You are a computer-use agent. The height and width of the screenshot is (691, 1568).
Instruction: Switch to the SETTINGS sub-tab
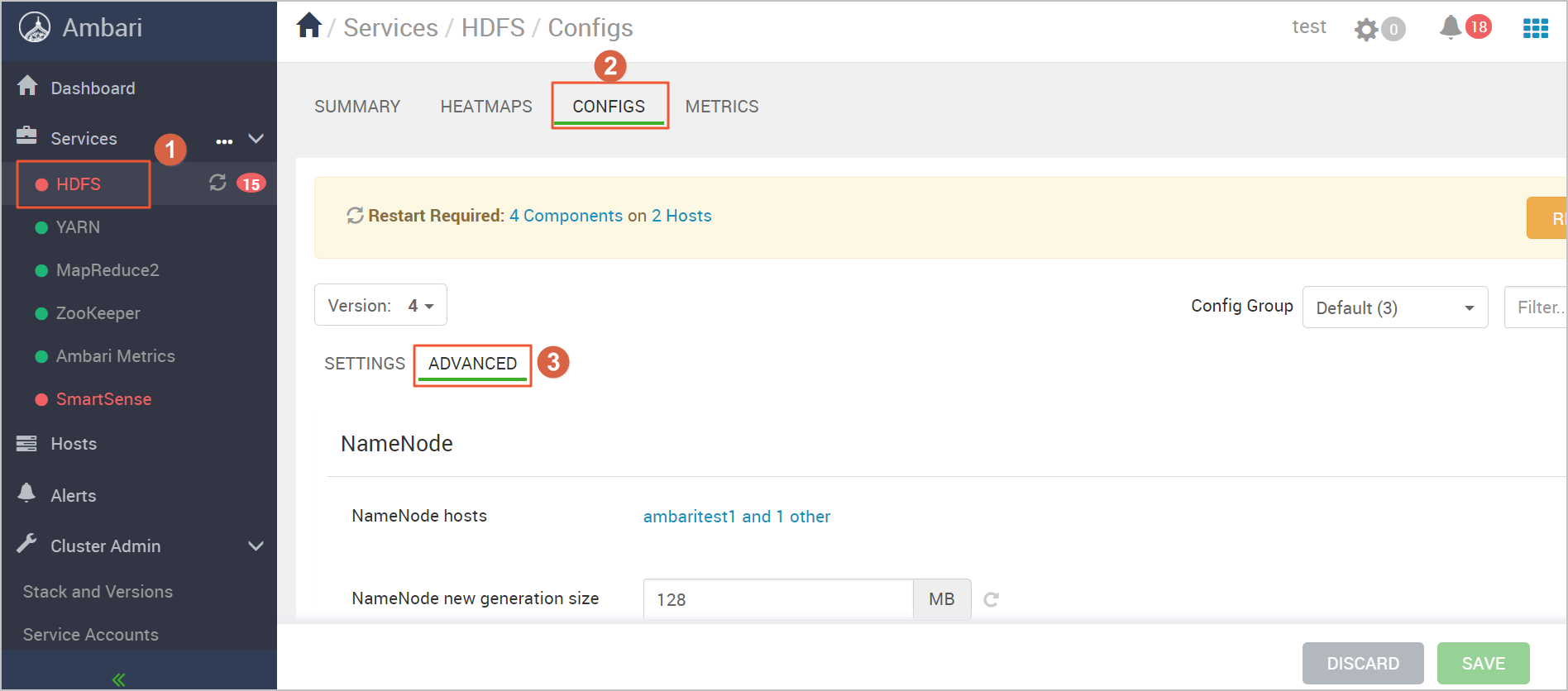tap(365, 364)
